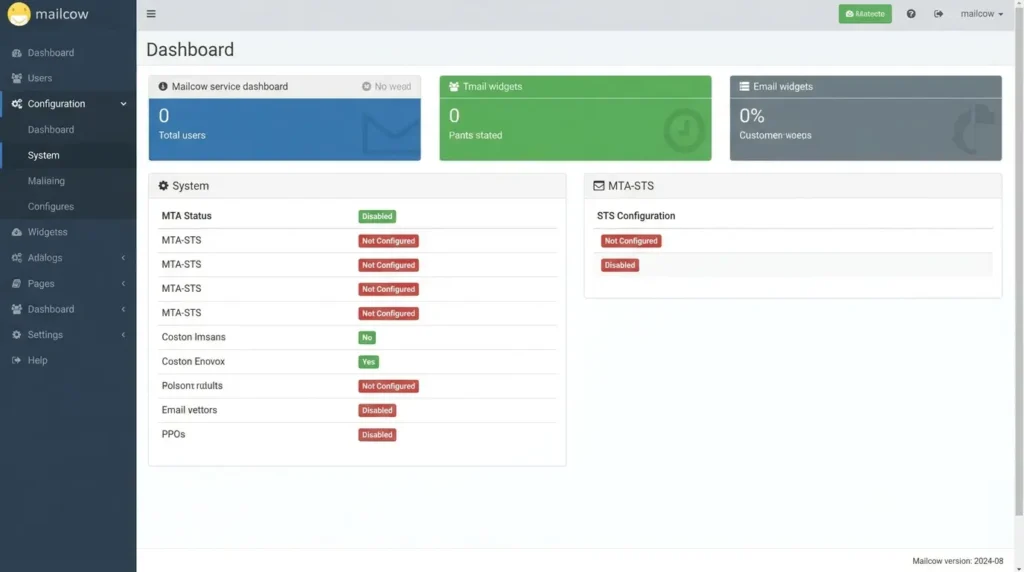Click Disabled badge under STS Configuration
The image size is (1024, 572).
(x=620, y=265)
